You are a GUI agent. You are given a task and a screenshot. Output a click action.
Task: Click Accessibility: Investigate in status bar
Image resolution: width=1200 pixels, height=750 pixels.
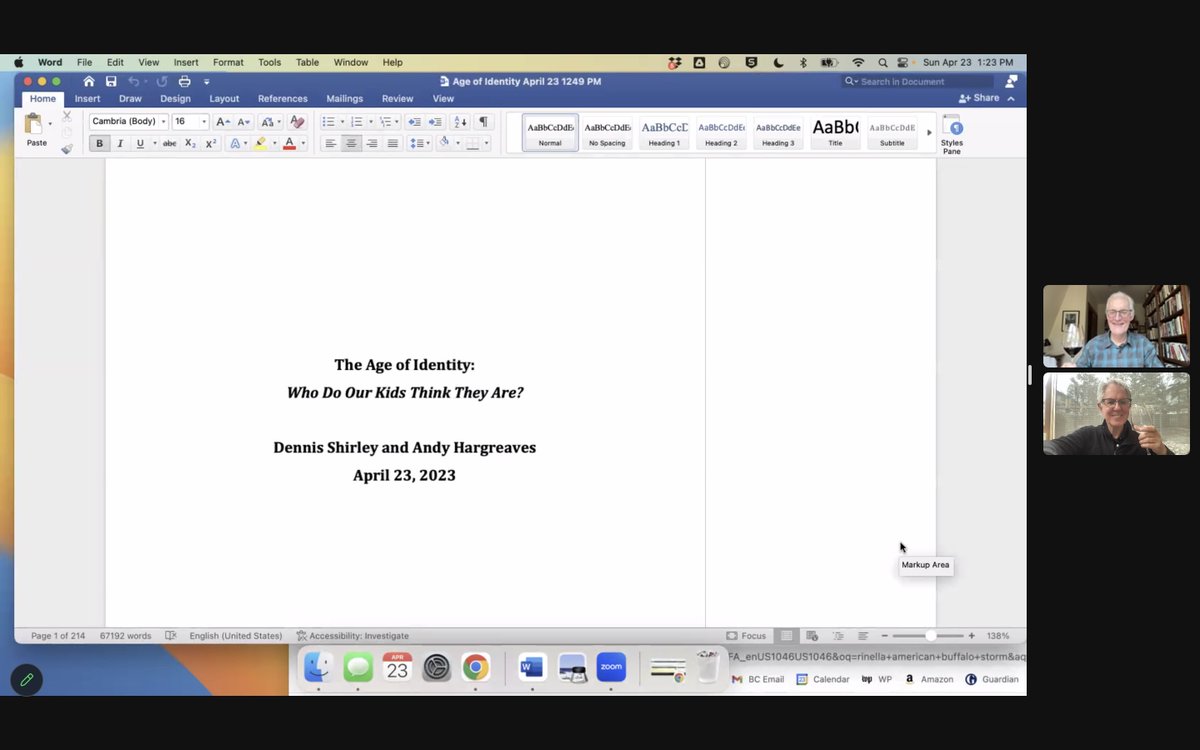352,635
